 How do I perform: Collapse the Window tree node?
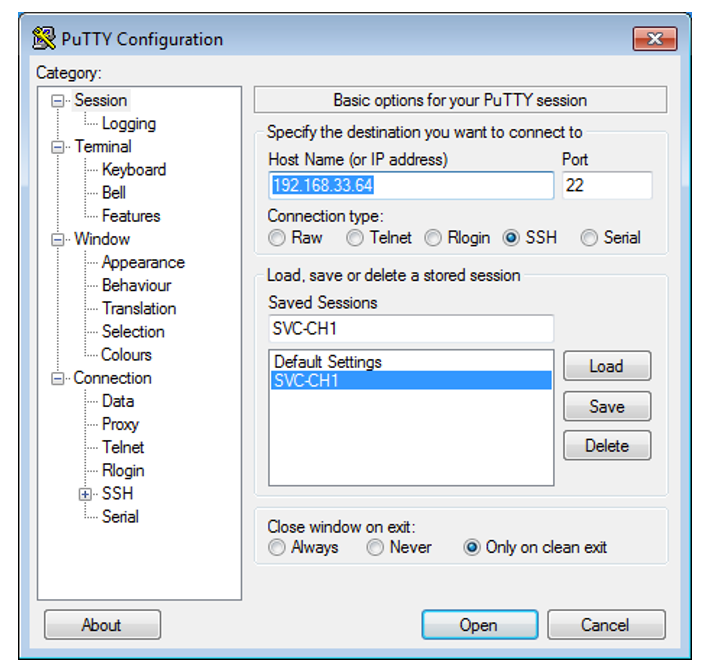pos(57,239)
